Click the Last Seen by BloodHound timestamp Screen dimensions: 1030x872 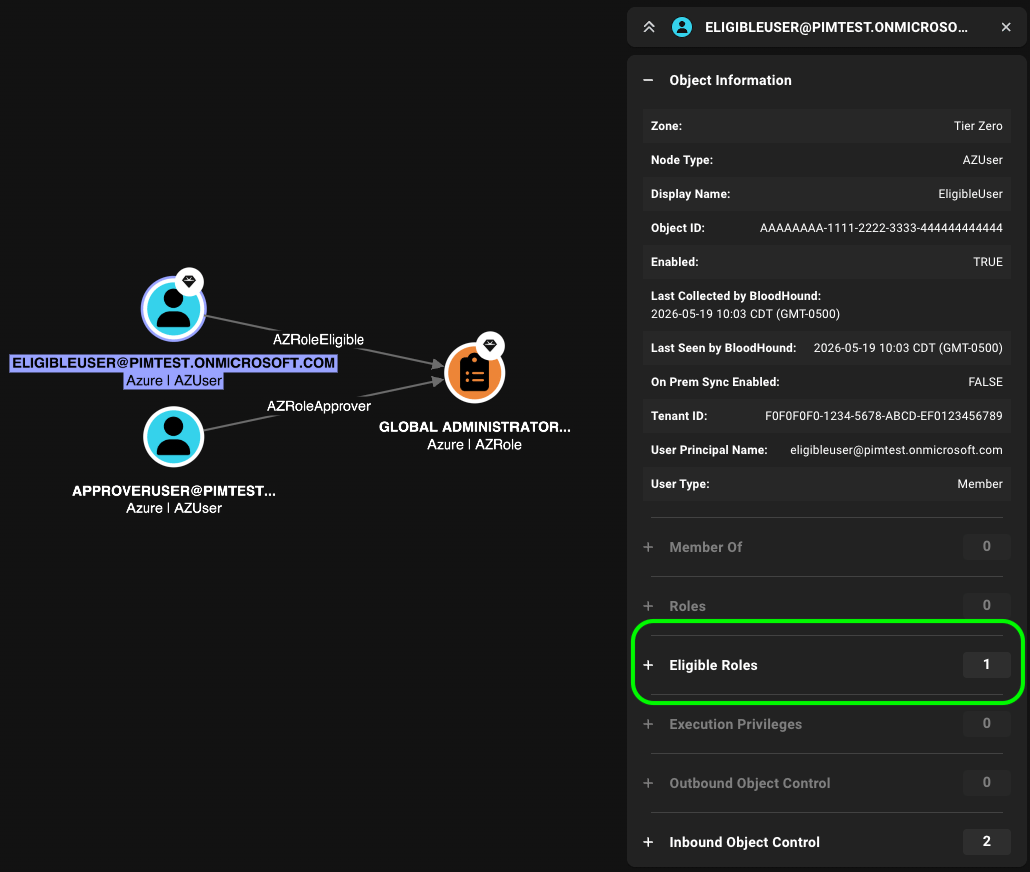coord(908,348)
